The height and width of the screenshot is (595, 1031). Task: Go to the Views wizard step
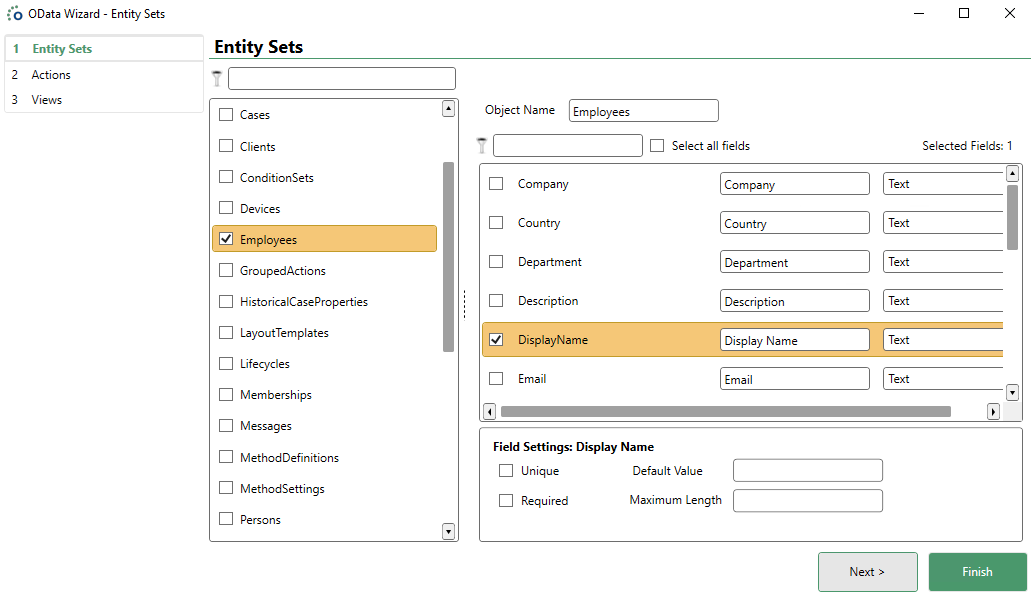[105, 100]
